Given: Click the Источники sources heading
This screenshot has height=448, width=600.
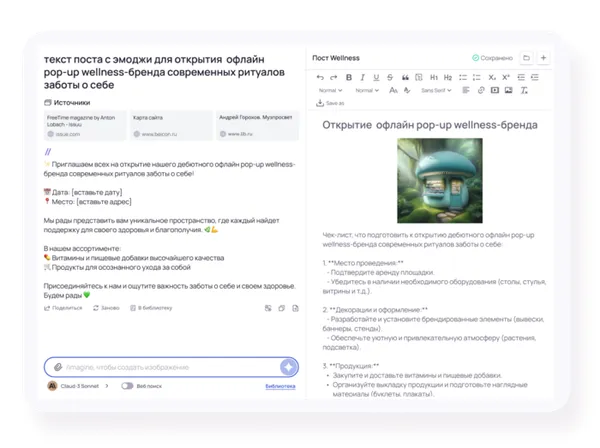Looking at the screenshot, I should coord(67,103).
